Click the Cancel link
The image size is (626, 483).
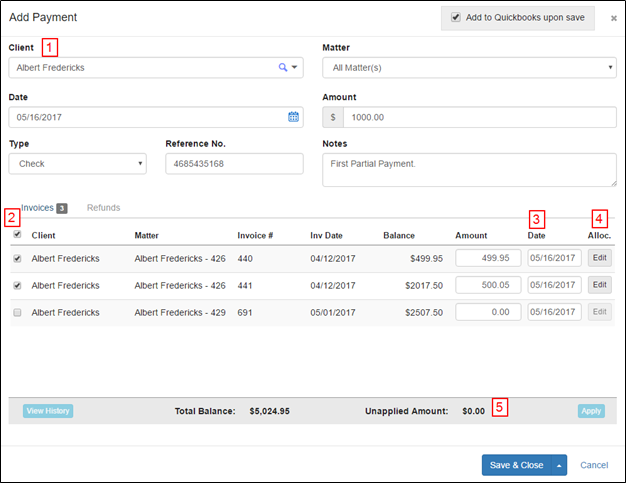click(x=594, y=465)
